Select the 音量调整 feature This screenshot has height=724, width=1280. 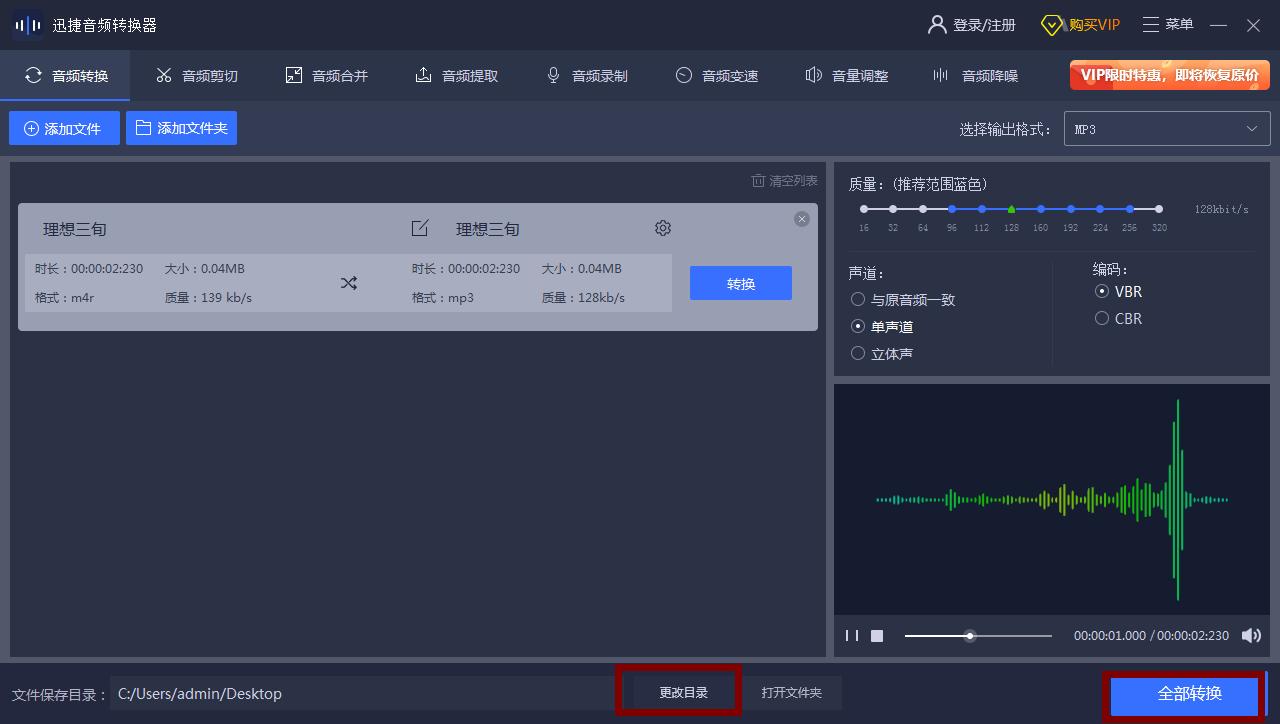tap(846, 74)
